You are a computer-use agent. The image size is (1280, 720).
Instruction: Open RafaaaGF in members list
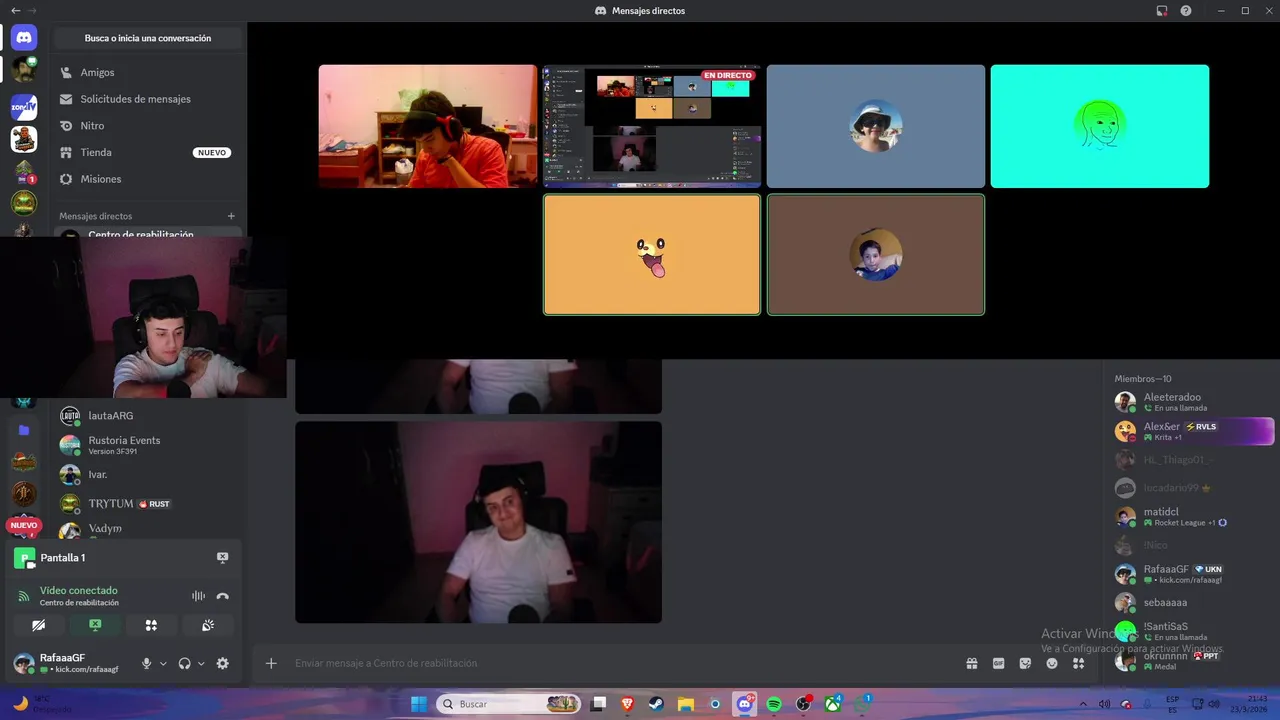pyautogui.click(x=1193, y=574)
